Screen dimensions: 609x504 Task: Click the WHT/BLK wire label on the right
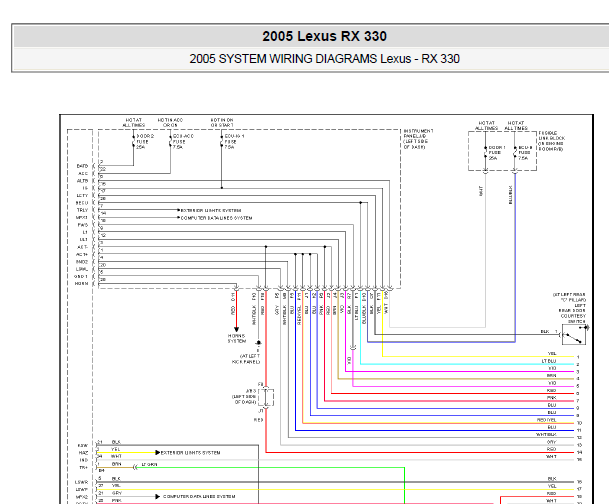546,434
